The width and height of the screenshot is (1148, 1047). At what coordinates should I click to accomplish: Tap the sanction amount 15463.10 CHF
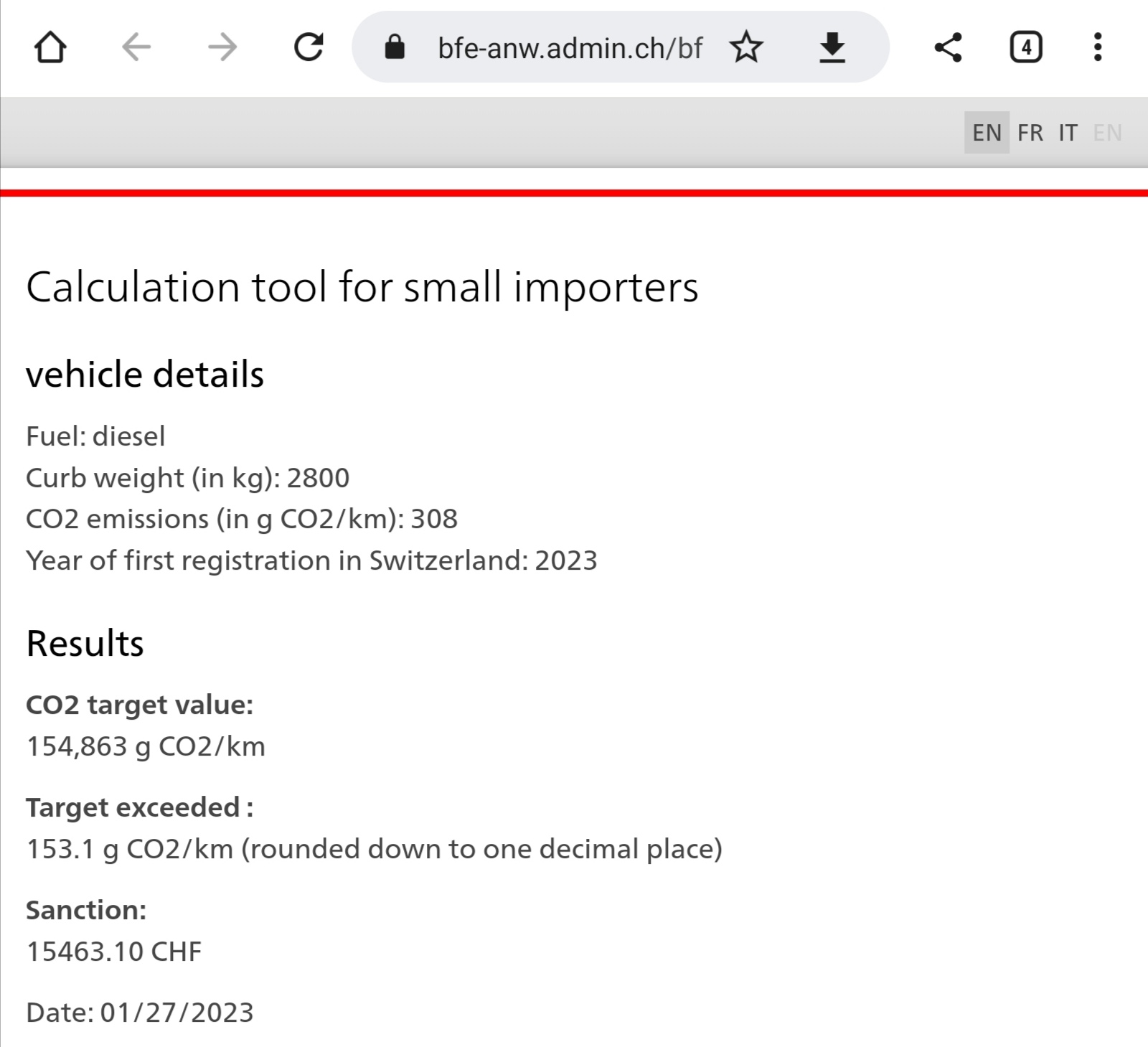[x=114, y=952]
